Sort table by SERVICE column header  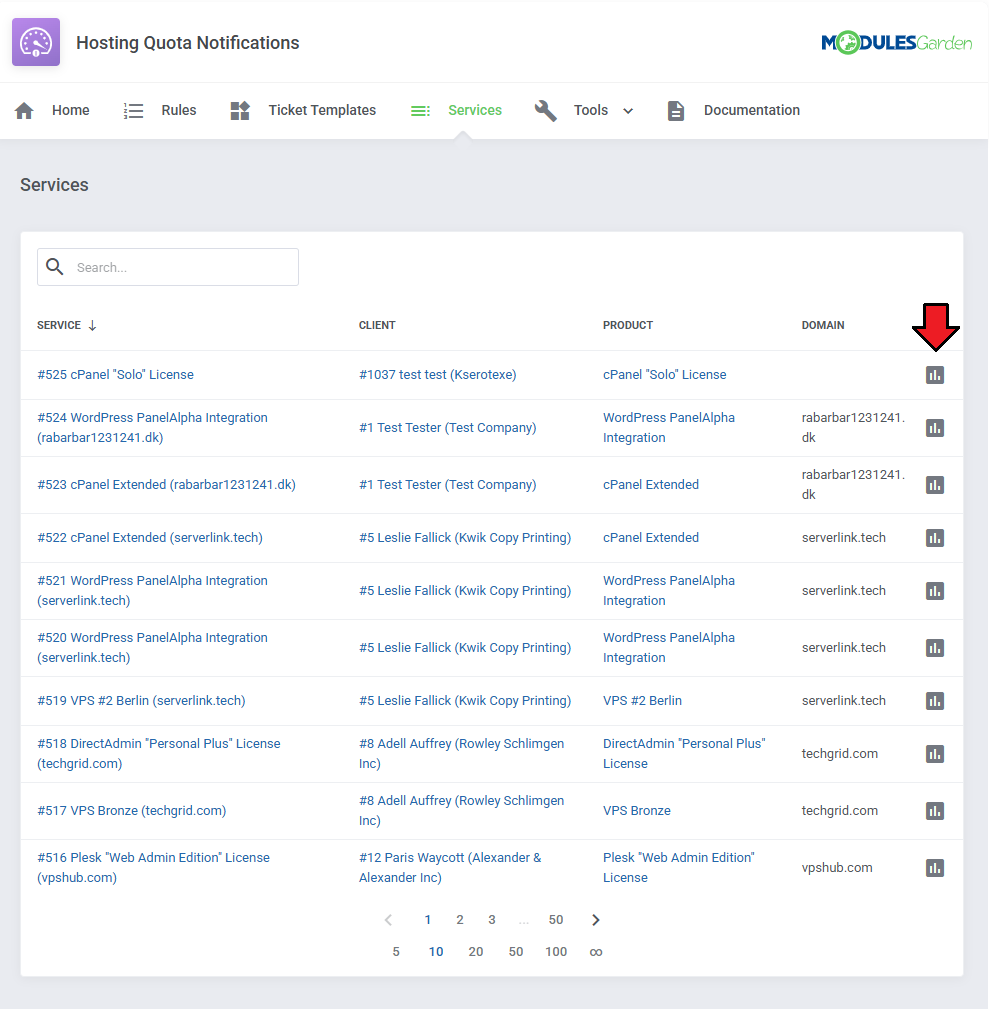(x=59, y=325)
